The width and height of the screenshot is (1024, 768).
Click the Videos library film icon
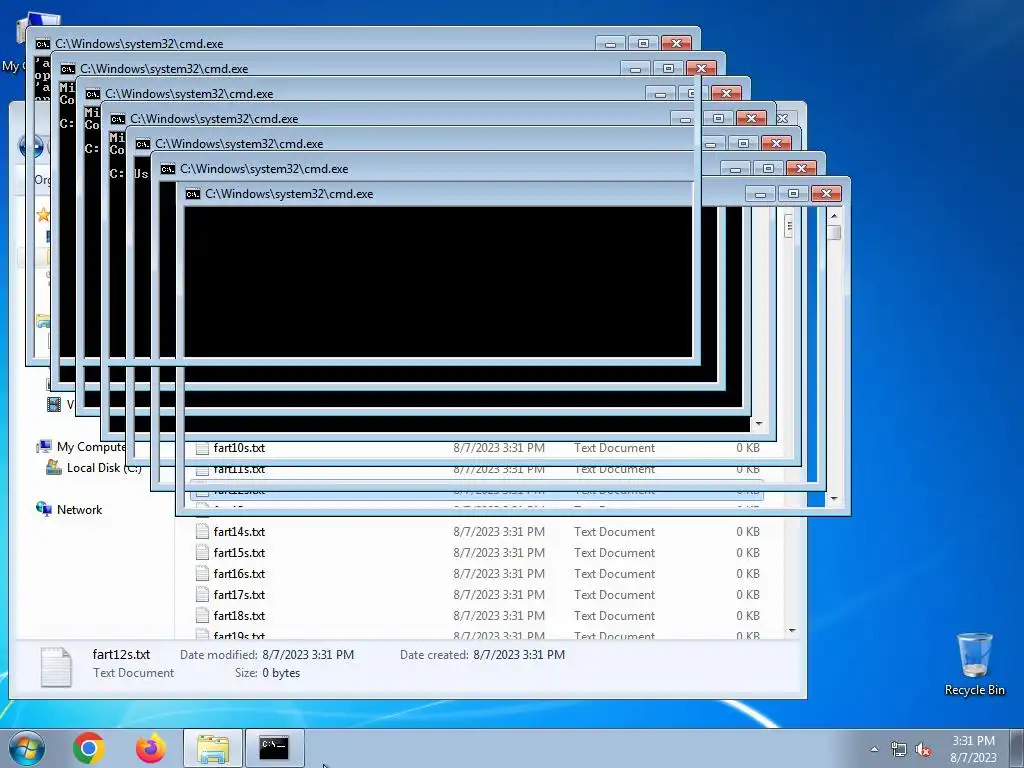[54, 404]
